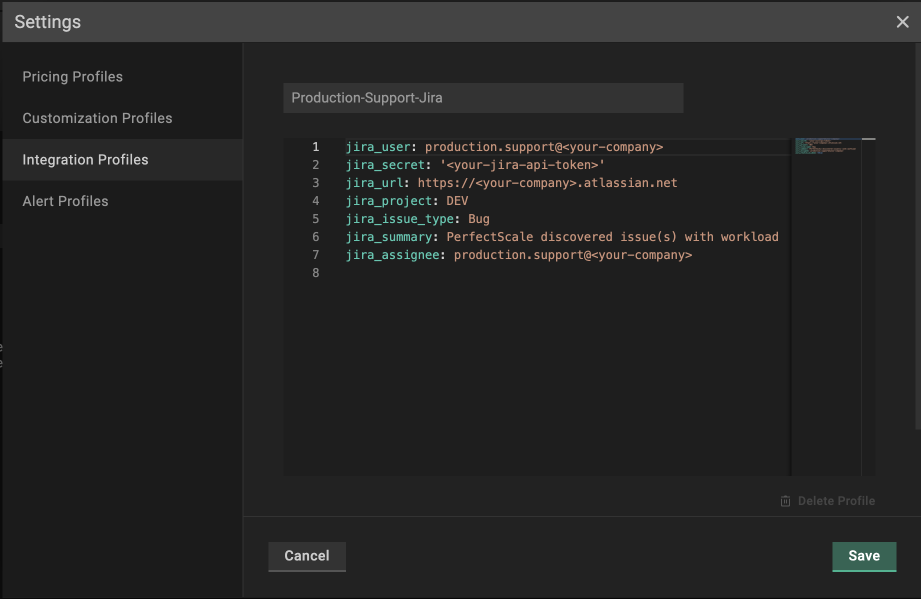921x599 pixels.
Task: Place cursor in the jira_summary text
Action: tap(612, 237)
